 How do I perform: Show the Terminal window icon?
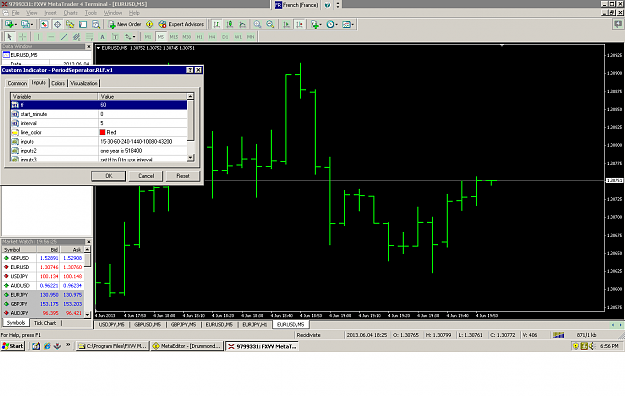coord(83,24)
